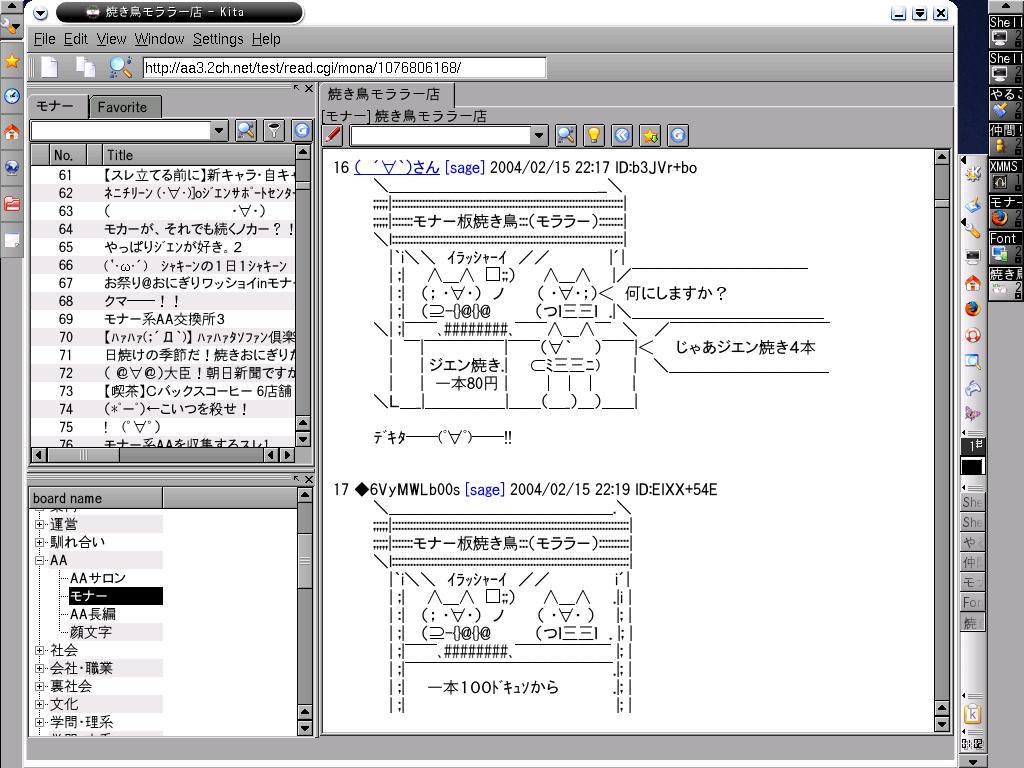Click the search icon in thread view toolbar
This screenshot has height=768, width=1024.
[x=566, y=135]
